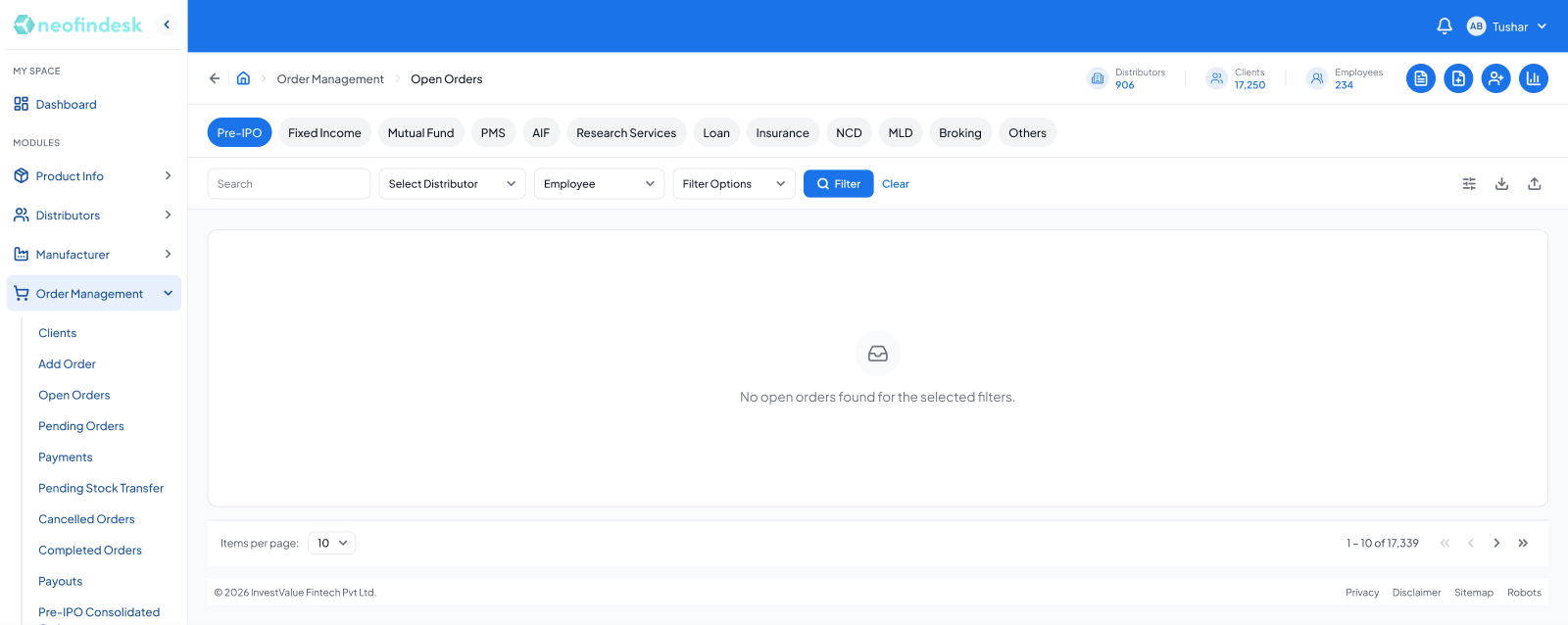This screenshot has width=1568, height=625.
Task: Open Pending Stock Transfer item
Action: (x=101, y=488)
